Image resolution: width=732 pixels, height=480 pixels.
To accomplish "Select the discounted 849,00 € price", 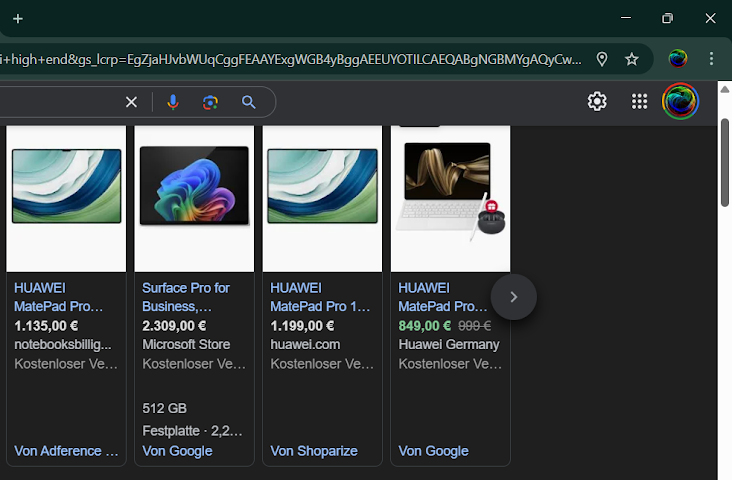I will (425, 326).
